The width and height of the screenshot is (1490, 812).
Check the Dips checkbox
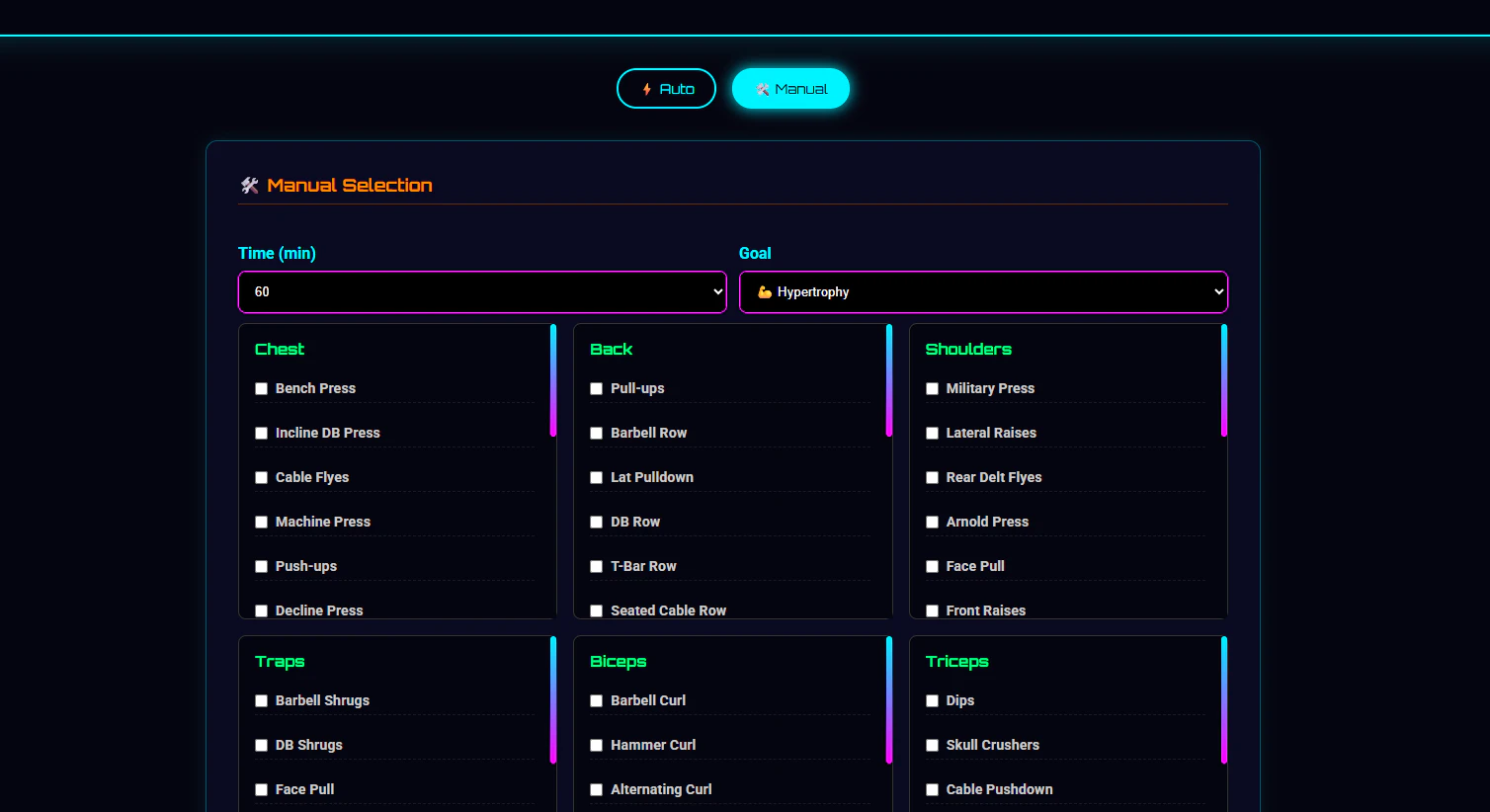pyautogui.click(x=933, y=701)
